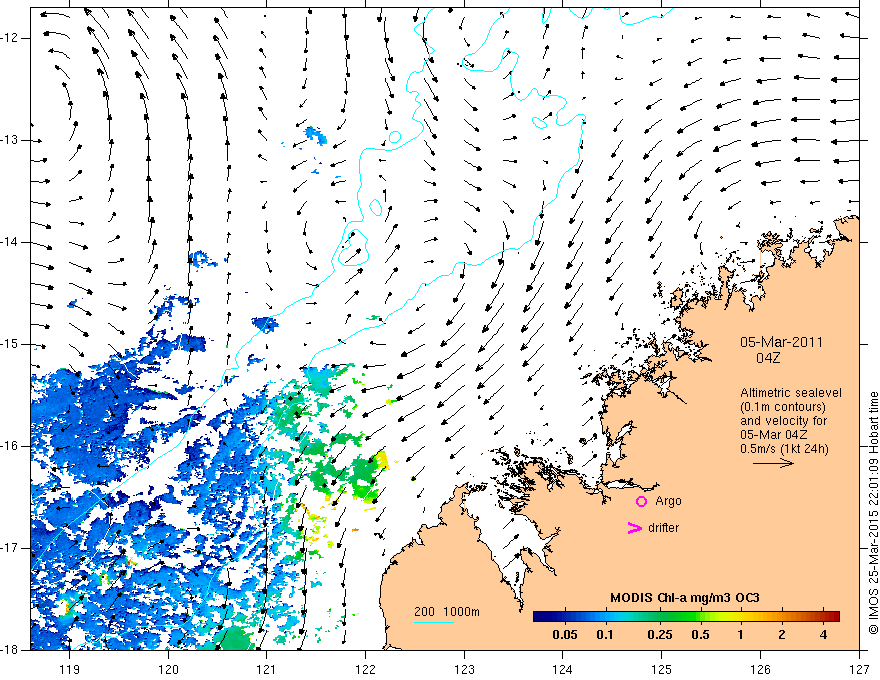Click the 0.05 colorbar tick label

(x=565, y=635)
